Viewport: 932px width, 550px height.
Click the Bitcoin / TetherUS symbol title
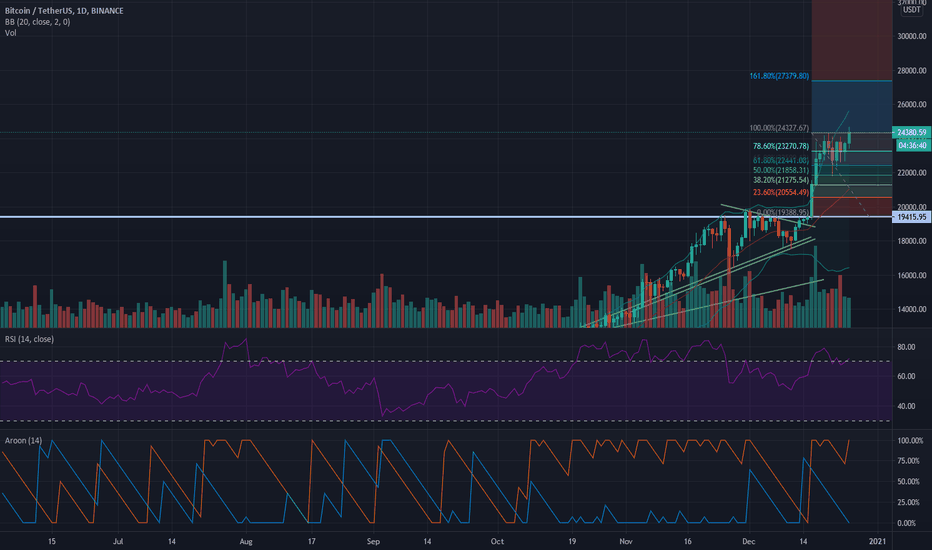[x=64, y=11]
